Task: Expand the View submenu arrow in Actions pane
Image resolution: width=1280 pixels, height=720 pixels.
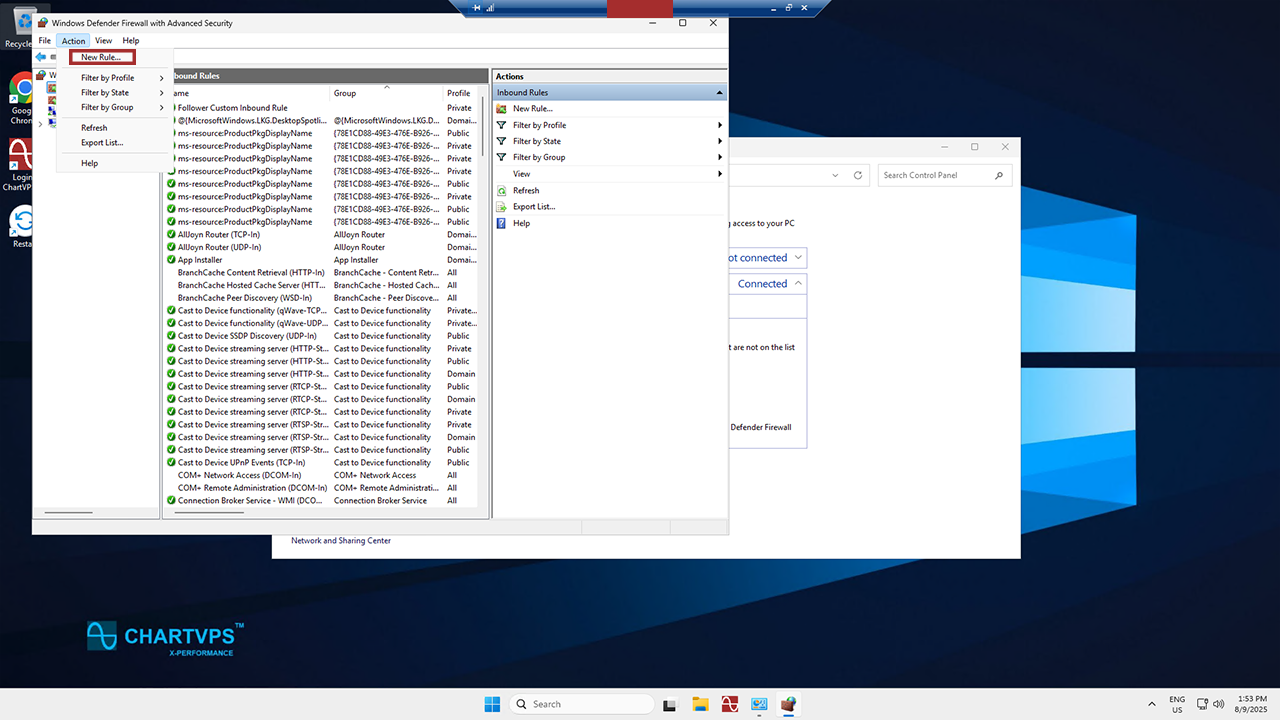Action: click(x=719, y=174)
